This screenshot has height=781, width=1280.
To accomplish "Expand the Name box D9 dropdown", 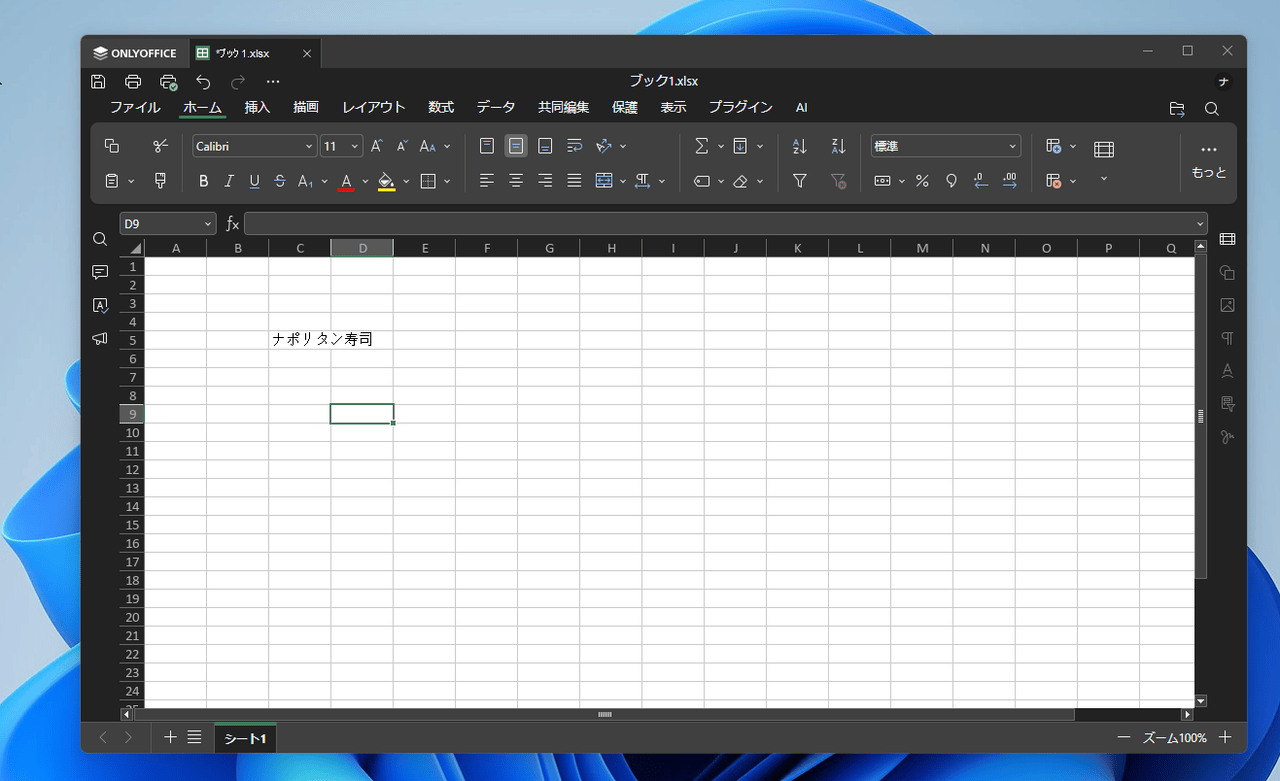I will click(208, 224).
